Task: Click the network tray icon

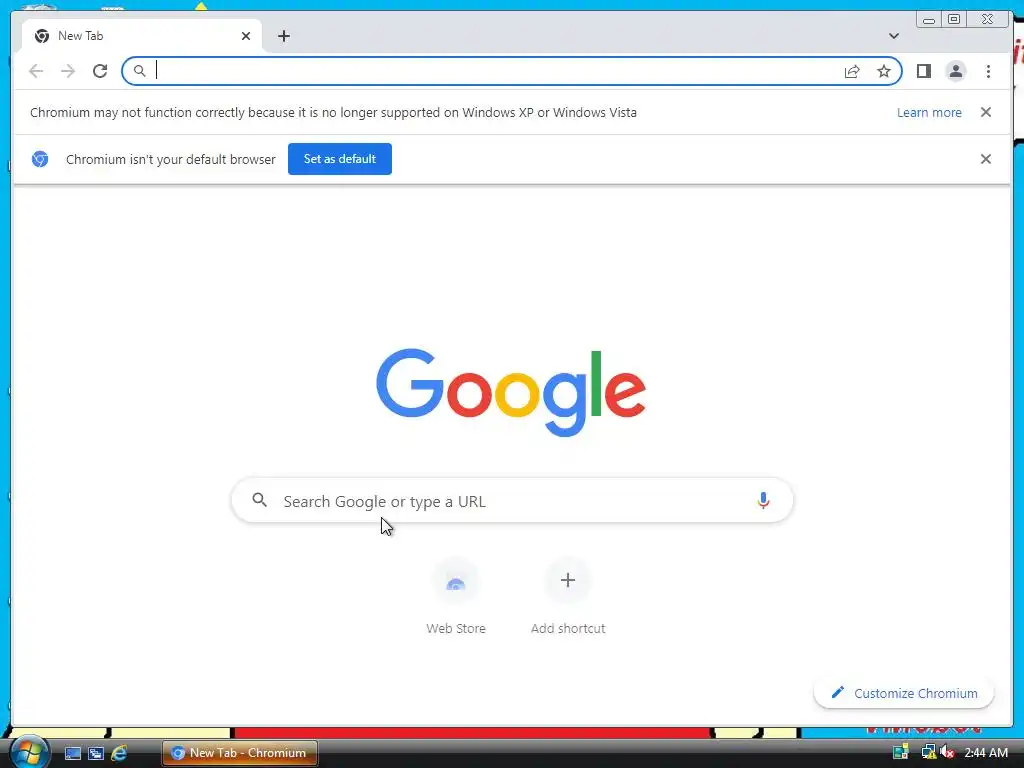Action: coord(928,752)
